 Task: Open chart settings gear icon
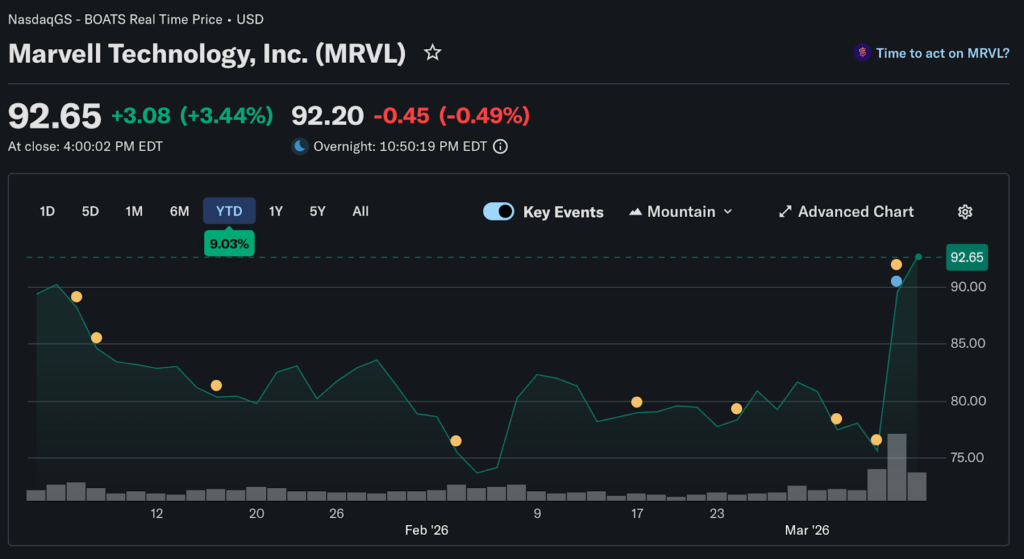(x=965, y=212)
